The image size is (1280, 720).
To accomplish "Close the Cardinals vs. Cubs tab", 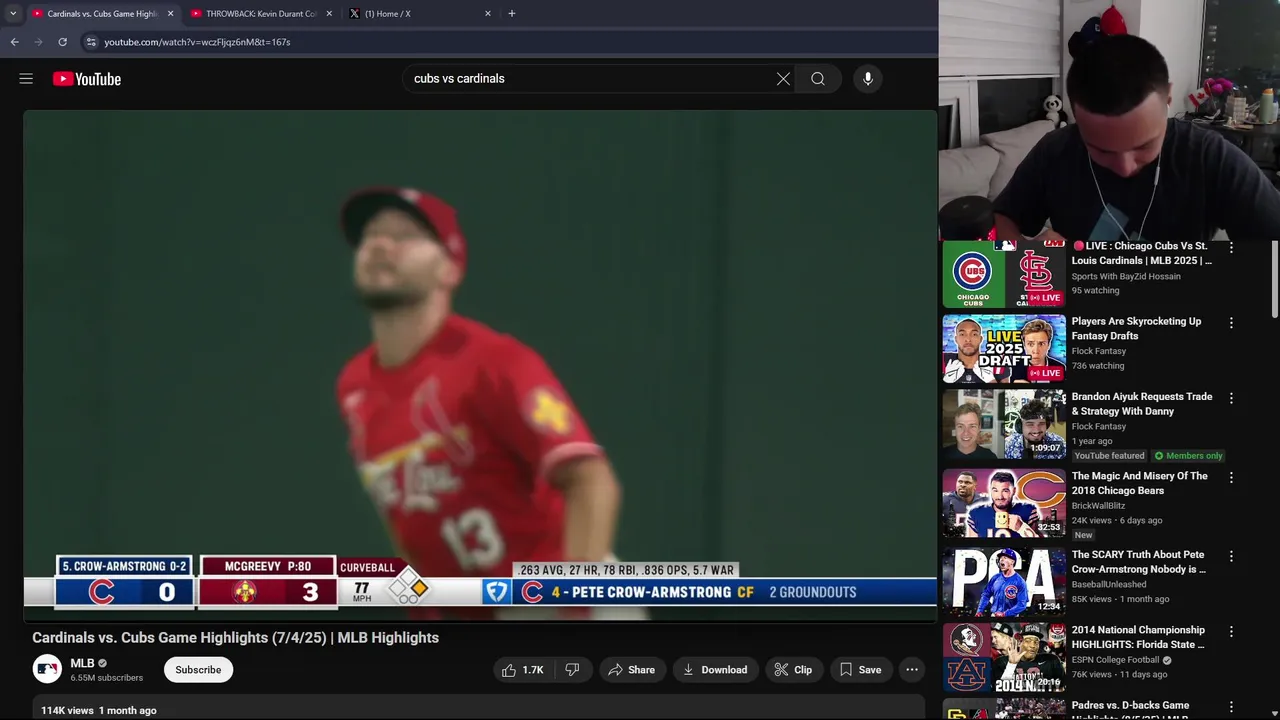I will (170, 14).
